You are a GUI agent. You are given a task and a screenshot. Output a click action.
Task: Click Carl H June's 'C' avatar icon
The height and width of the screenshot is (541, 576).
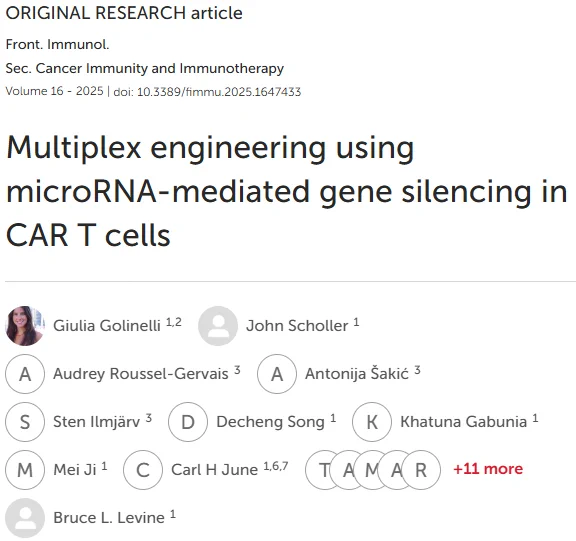pyautogui.click(x=143, y=470)
